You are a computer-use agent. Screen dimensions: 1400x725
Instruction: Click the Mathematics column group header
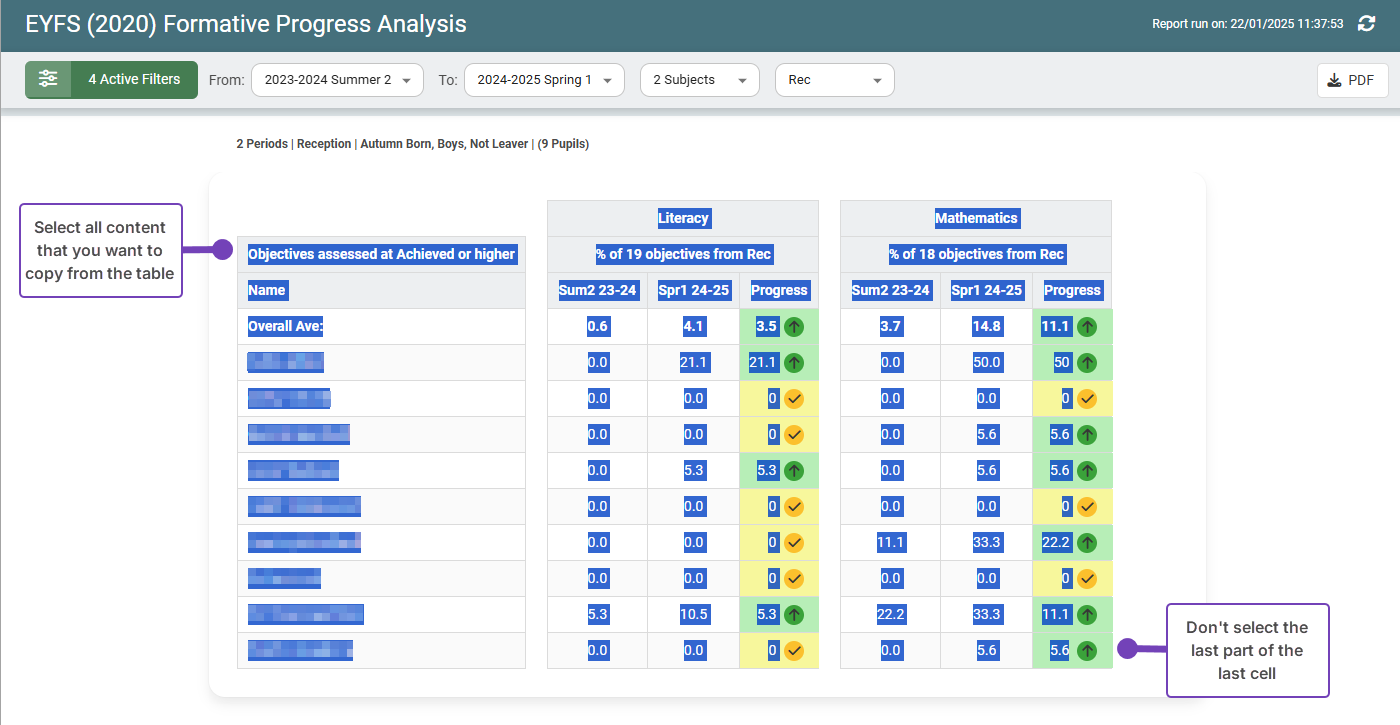coord(976,218)
